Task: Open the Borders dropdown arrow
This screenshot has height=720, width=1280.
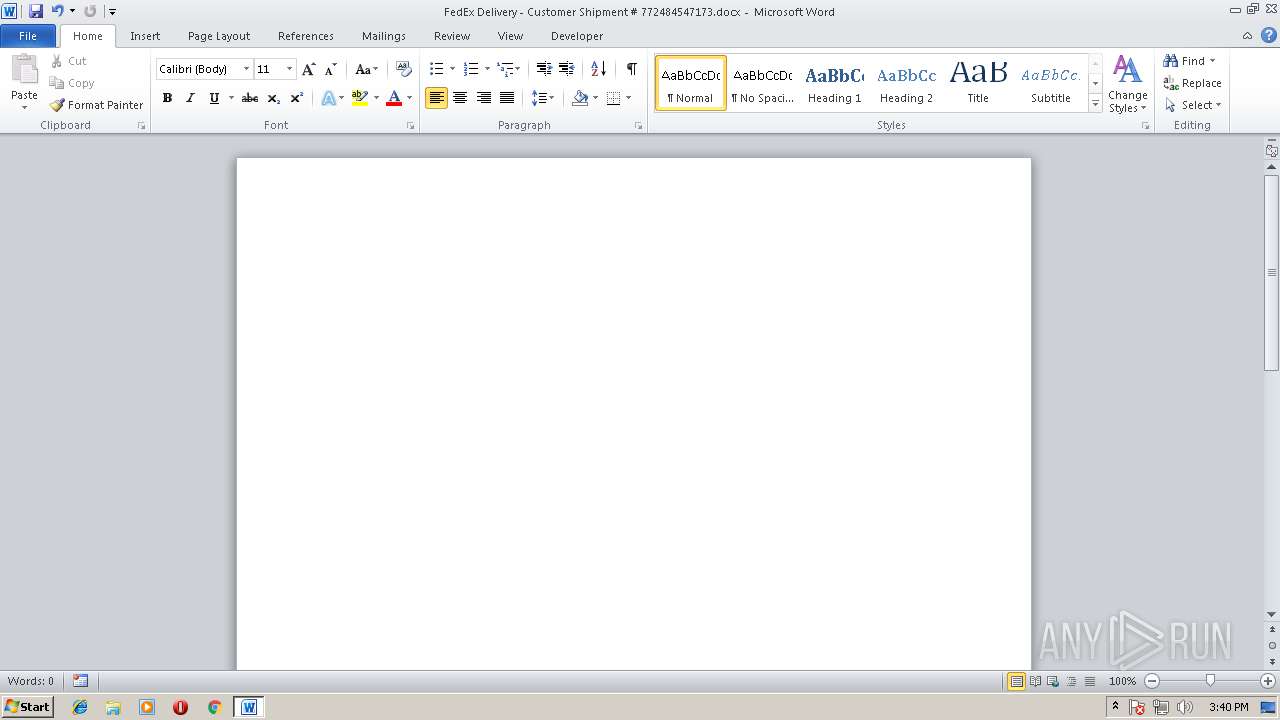Action: coord(628,98)
